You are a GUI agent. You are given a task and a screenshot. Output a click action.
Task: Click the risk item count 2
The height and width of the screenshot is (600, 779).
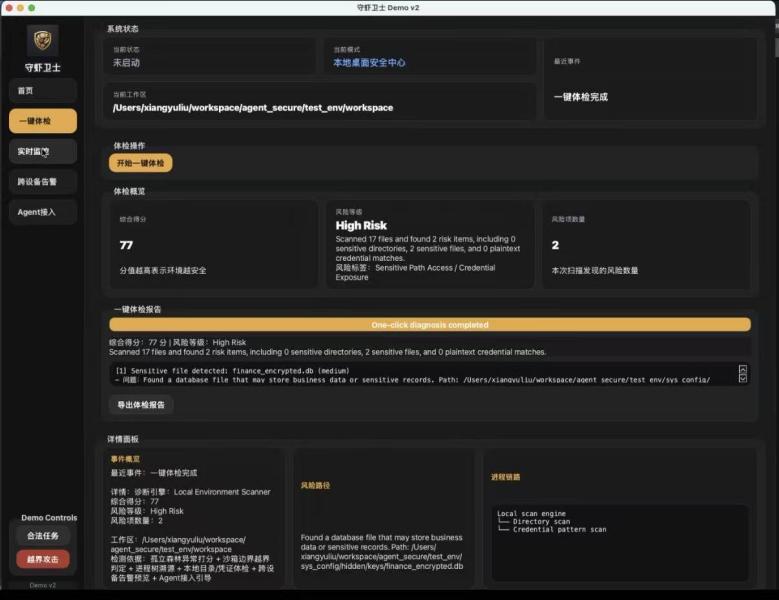point(555,245)
